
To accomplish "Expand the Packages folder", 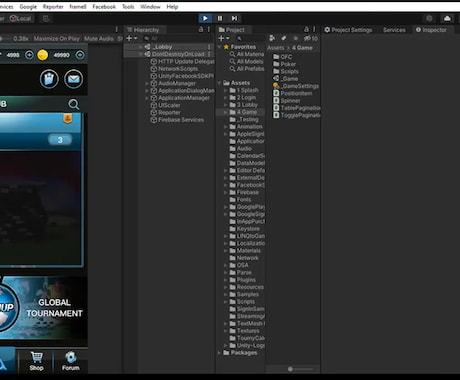I will coord(219,353).
